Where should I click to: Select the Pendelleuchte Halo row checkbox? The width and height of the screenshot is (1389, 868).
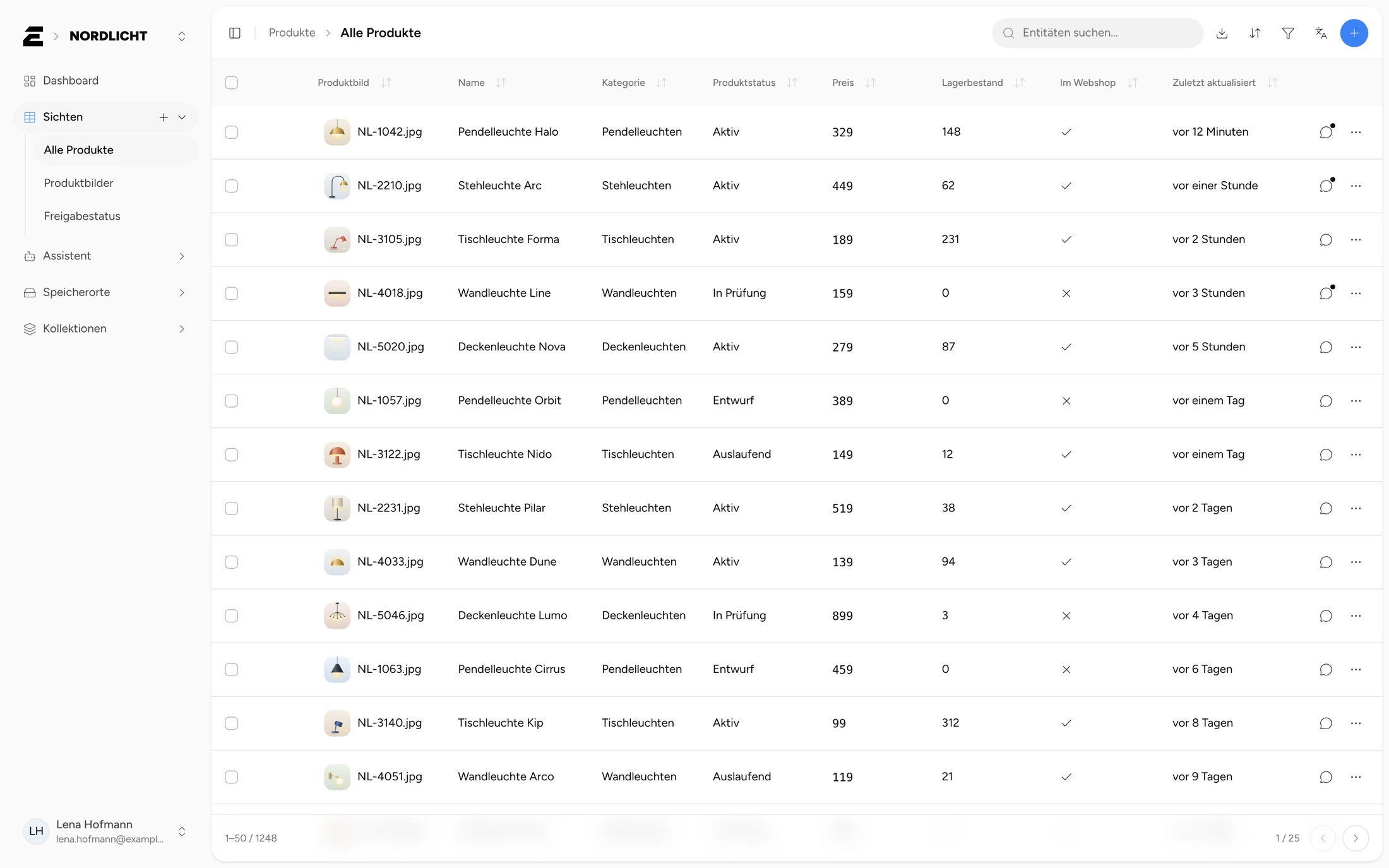click(x=232, y=132)
